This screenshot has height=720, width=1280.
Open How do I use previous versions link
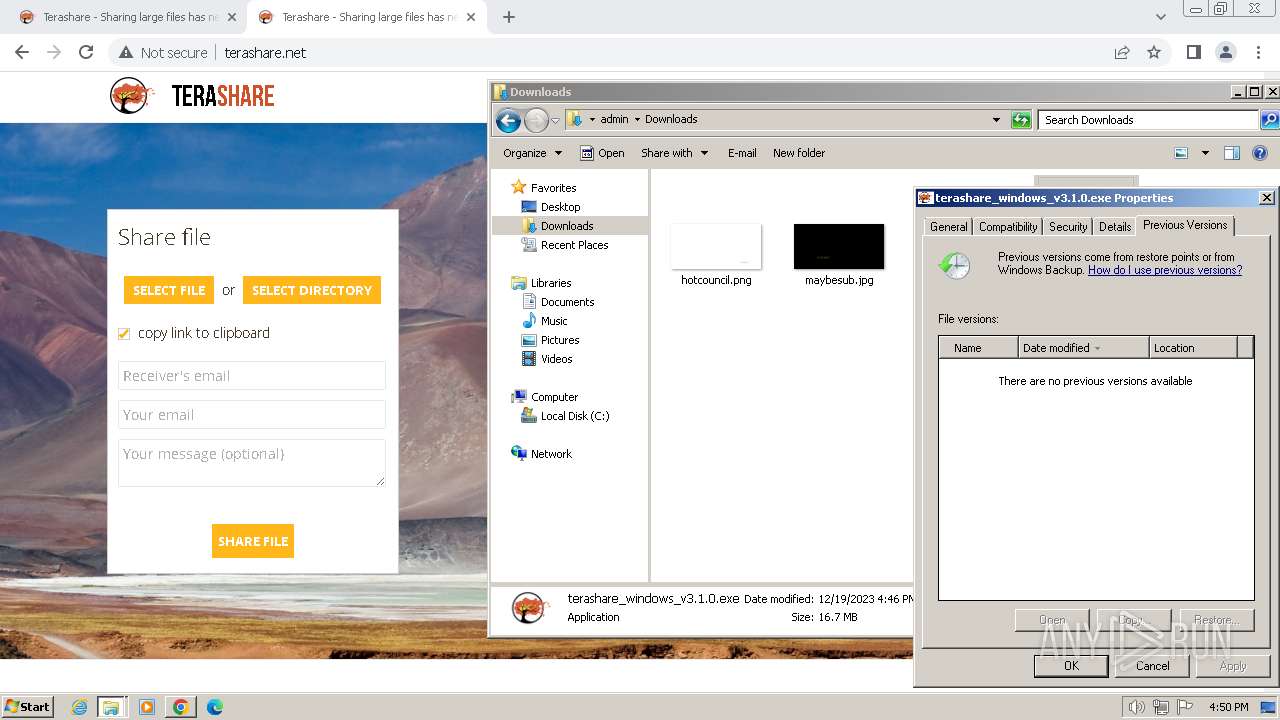1165,270
